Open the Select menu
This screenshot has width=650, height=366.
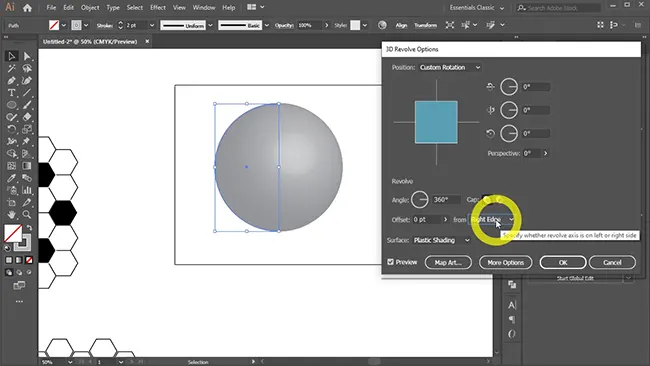tap(134, 7)
